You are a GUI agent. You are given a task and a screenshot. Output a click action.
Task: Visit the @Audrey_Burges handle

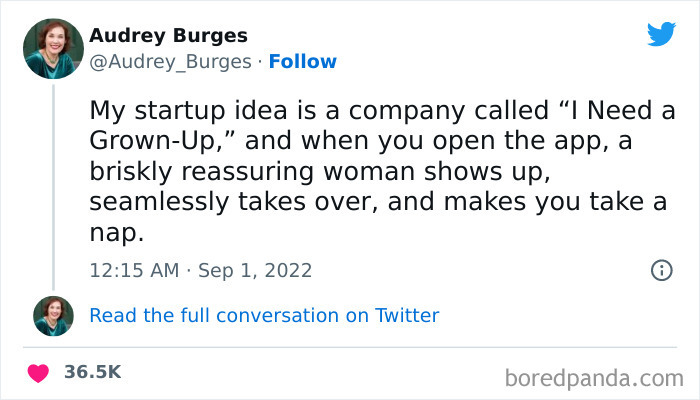point(170,62)
